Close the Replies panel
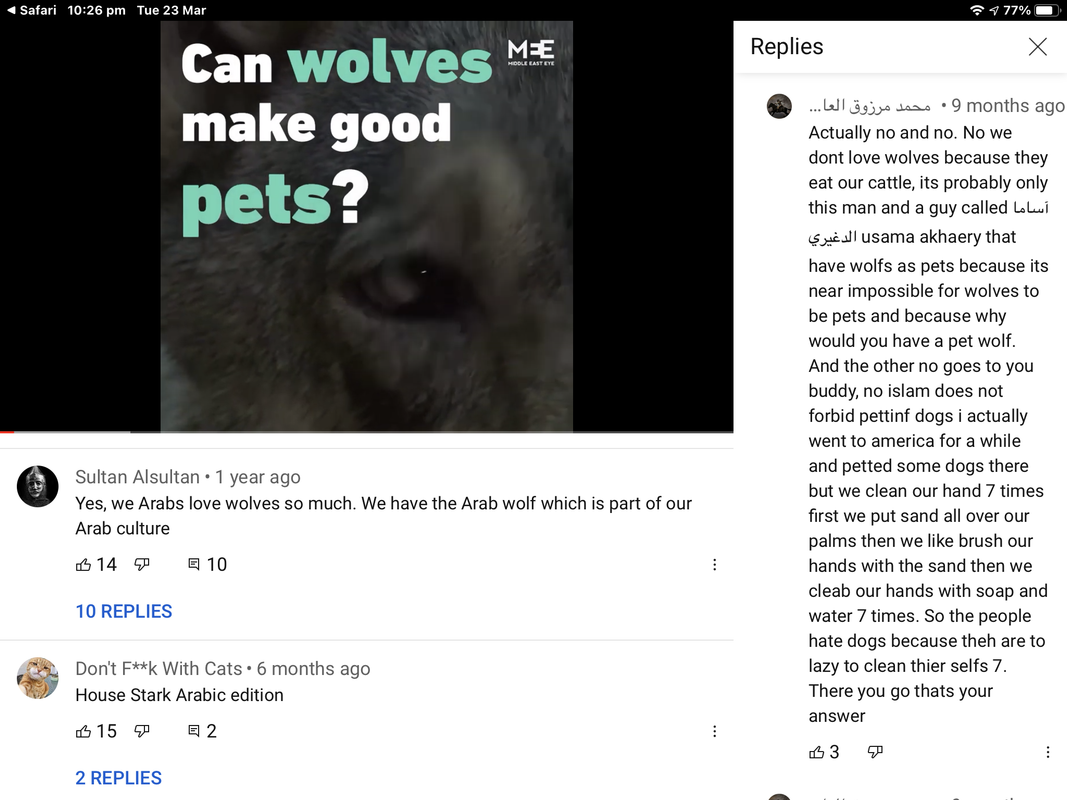The image size is (1067, 800). [1038, 46]
